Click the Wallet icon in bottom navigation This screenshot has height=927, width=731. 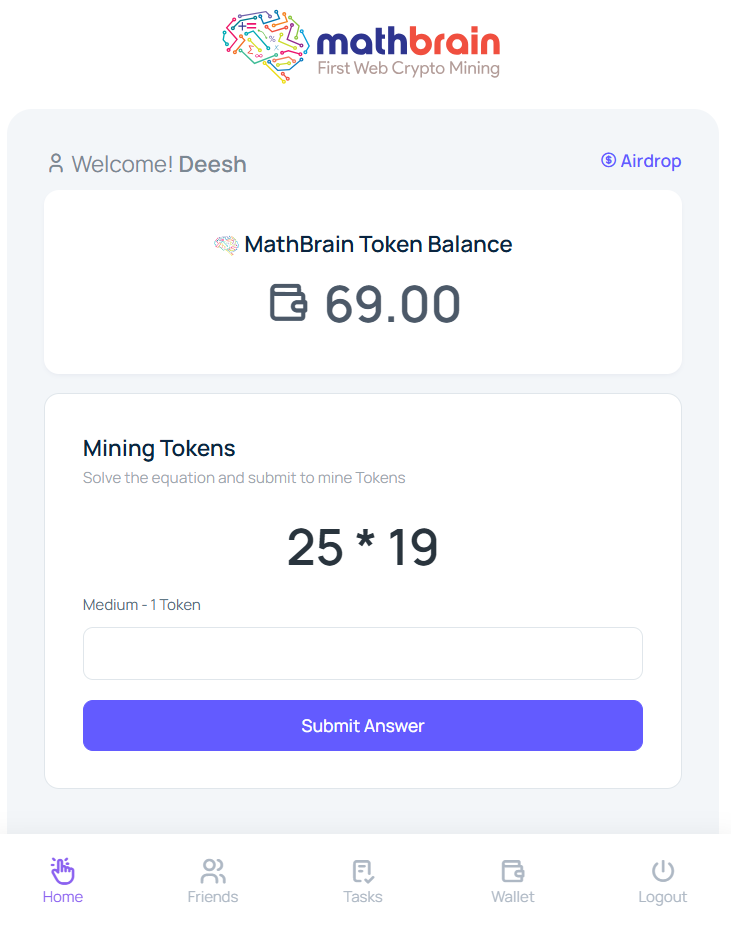(512, 870)
